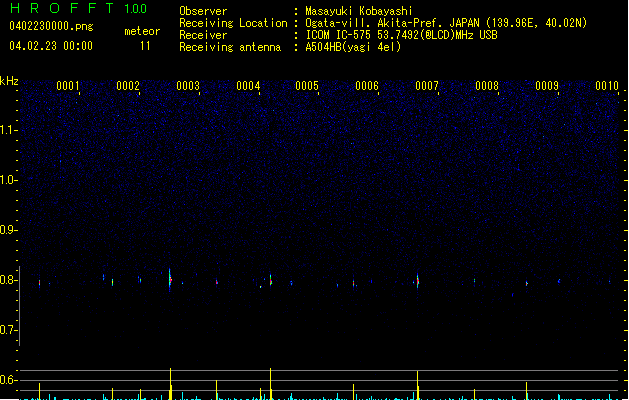Click the 1.1 kHz axis tick label
629x400 pixels.
tap(8, 130)
